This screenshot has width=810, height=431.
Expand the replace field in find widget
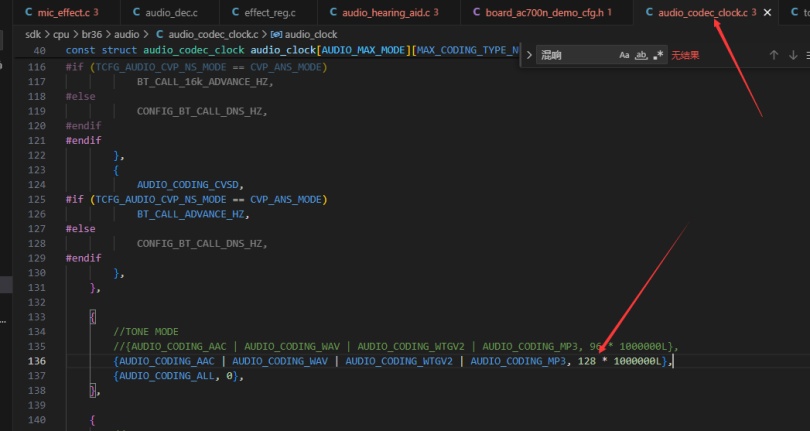click(x=529, y=55)
